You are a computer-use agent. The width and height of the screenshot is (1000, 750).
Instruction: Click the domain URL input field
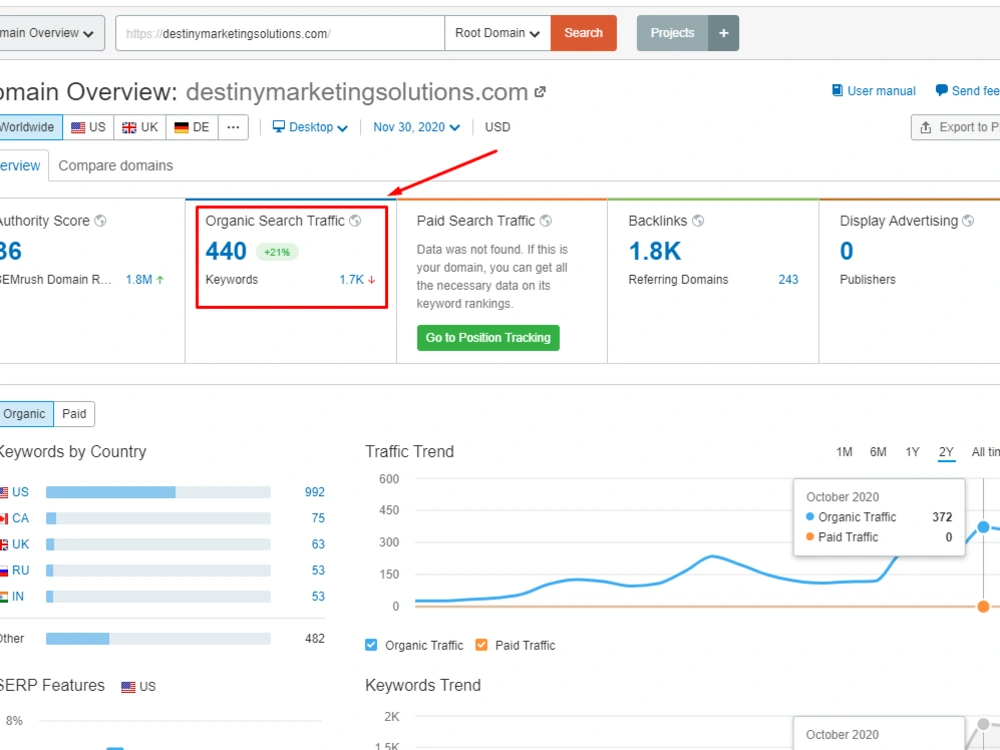(x=280, y=33)
